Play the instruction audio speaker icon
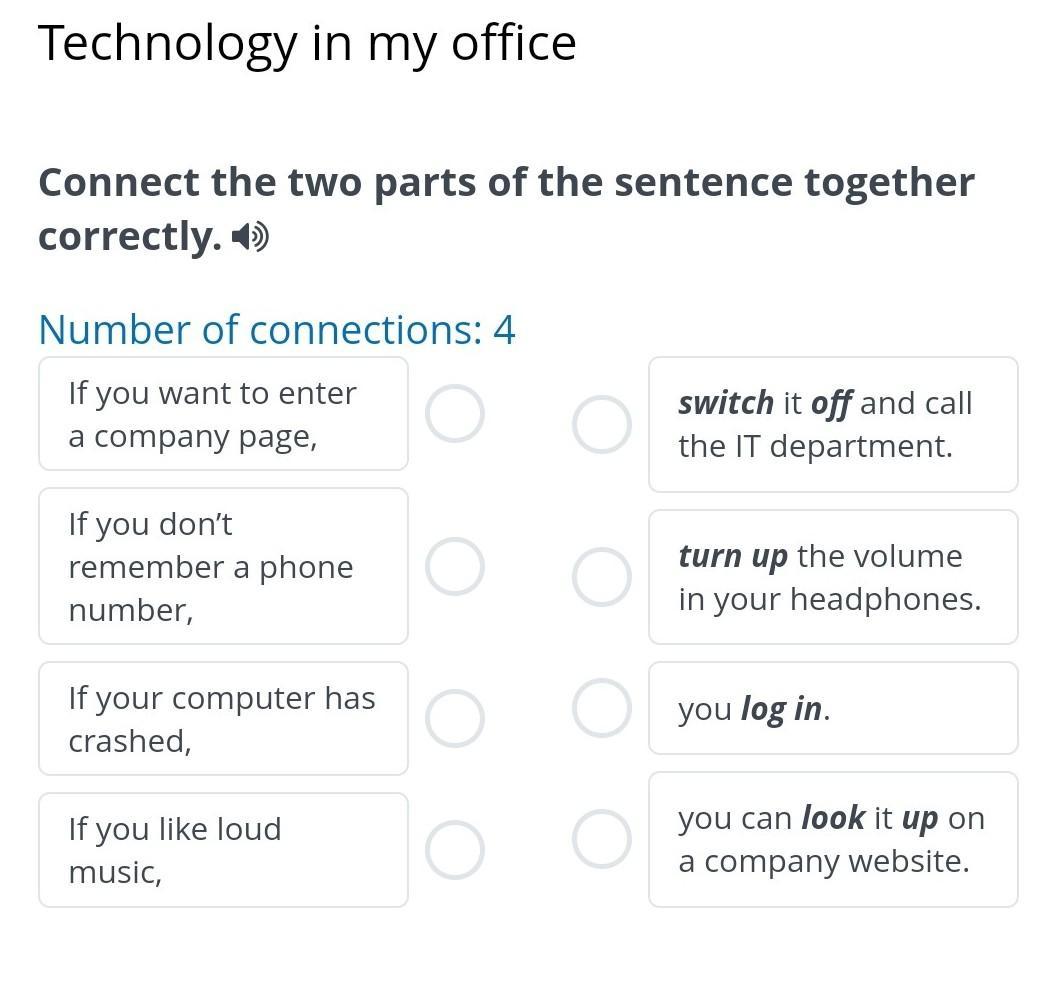Screen dimensions: 1053x1000 (x=250, y=237)
